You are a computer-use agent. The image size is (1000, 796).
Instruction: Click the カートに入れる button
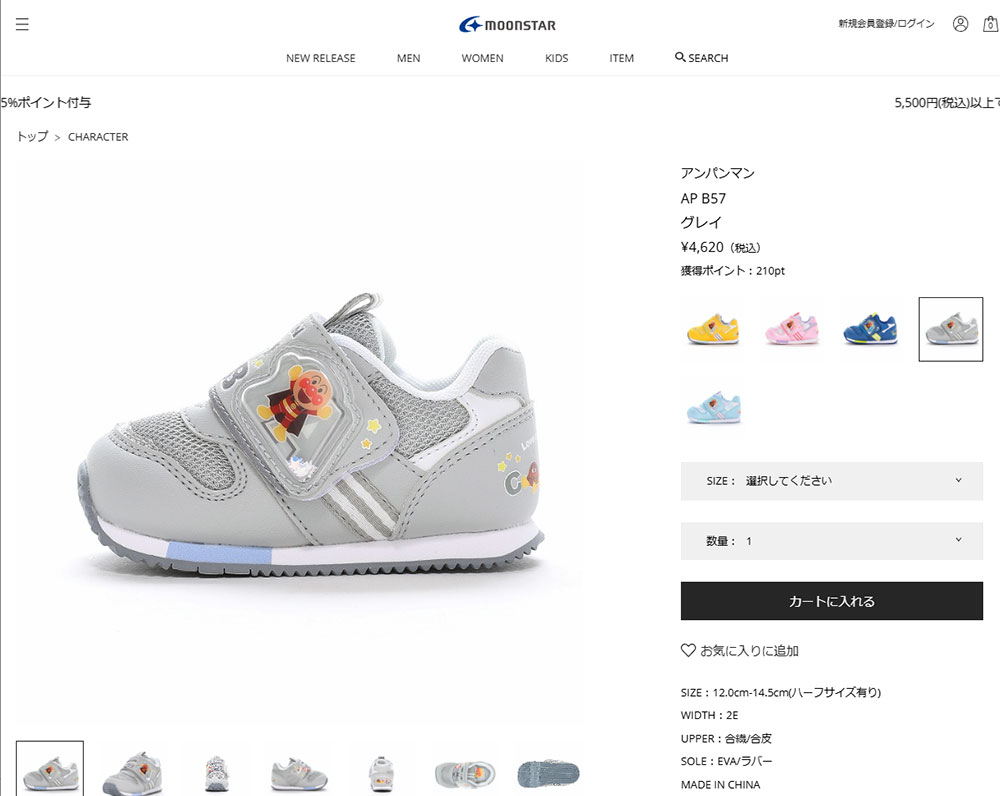[x=832, y=601]
